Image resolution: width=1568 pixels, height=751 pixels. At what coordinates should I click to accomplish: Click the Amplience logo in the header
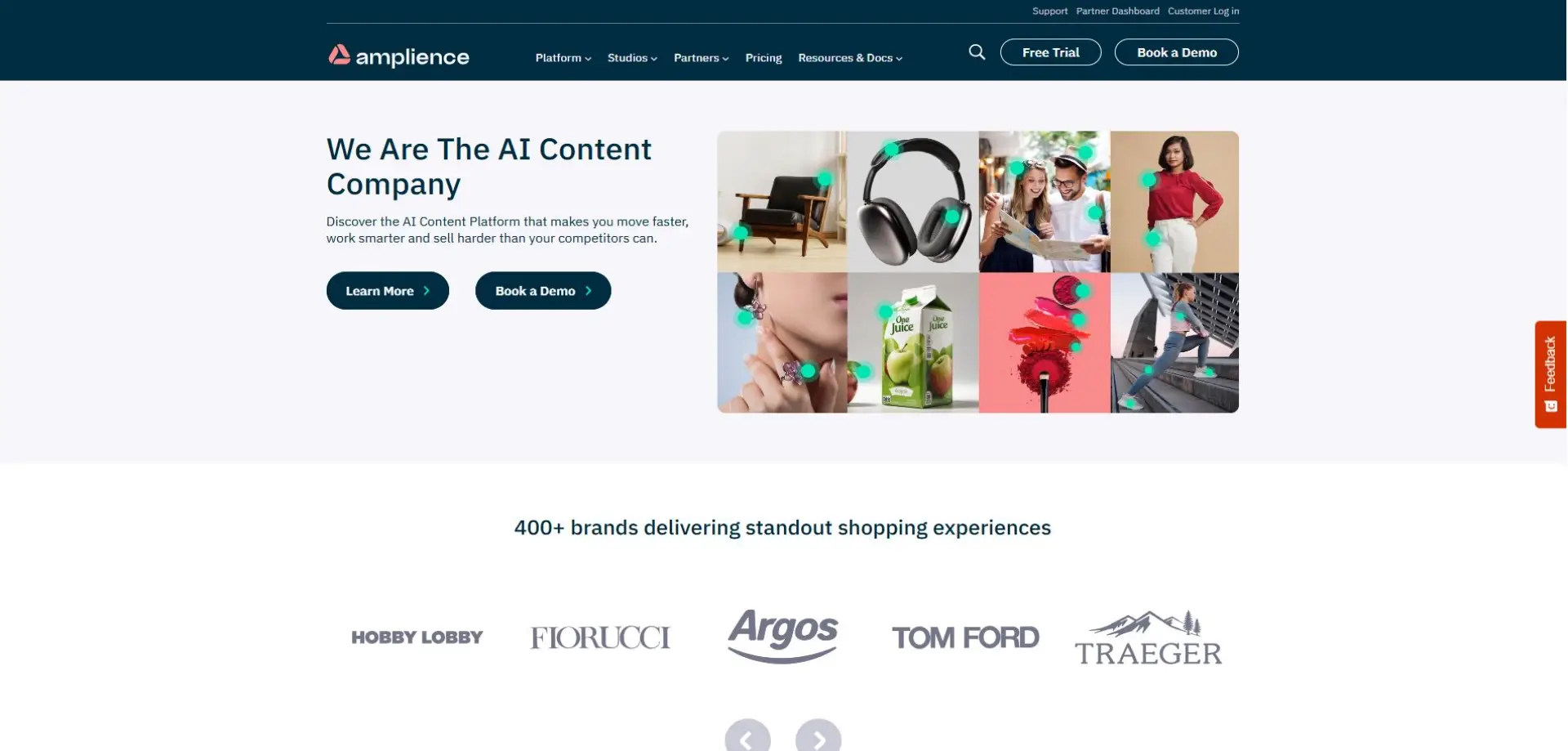[x=399, y=56]
